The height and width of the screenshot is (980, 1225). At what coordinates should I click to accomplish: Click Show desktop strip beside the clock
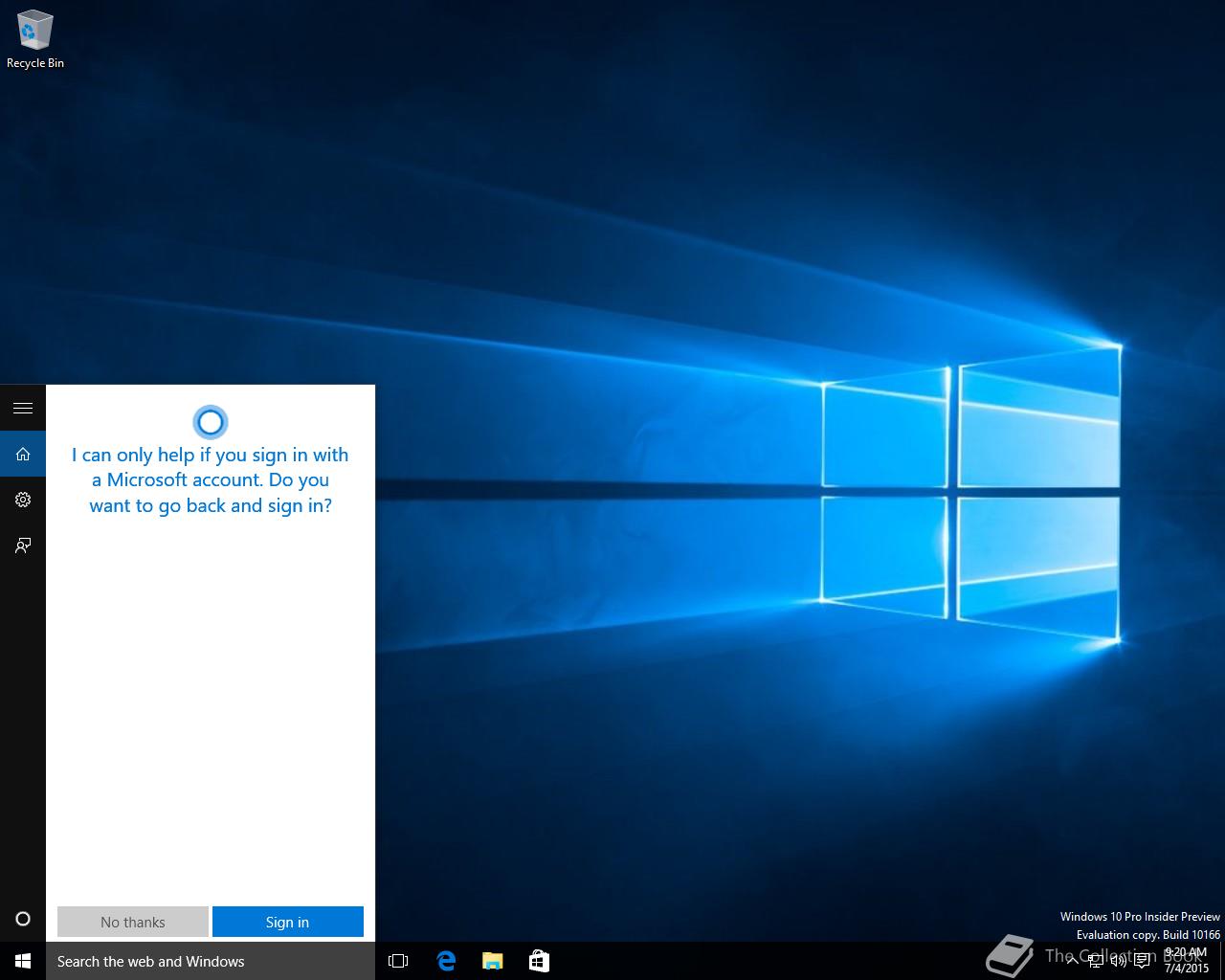click(x=1221, y=961)
